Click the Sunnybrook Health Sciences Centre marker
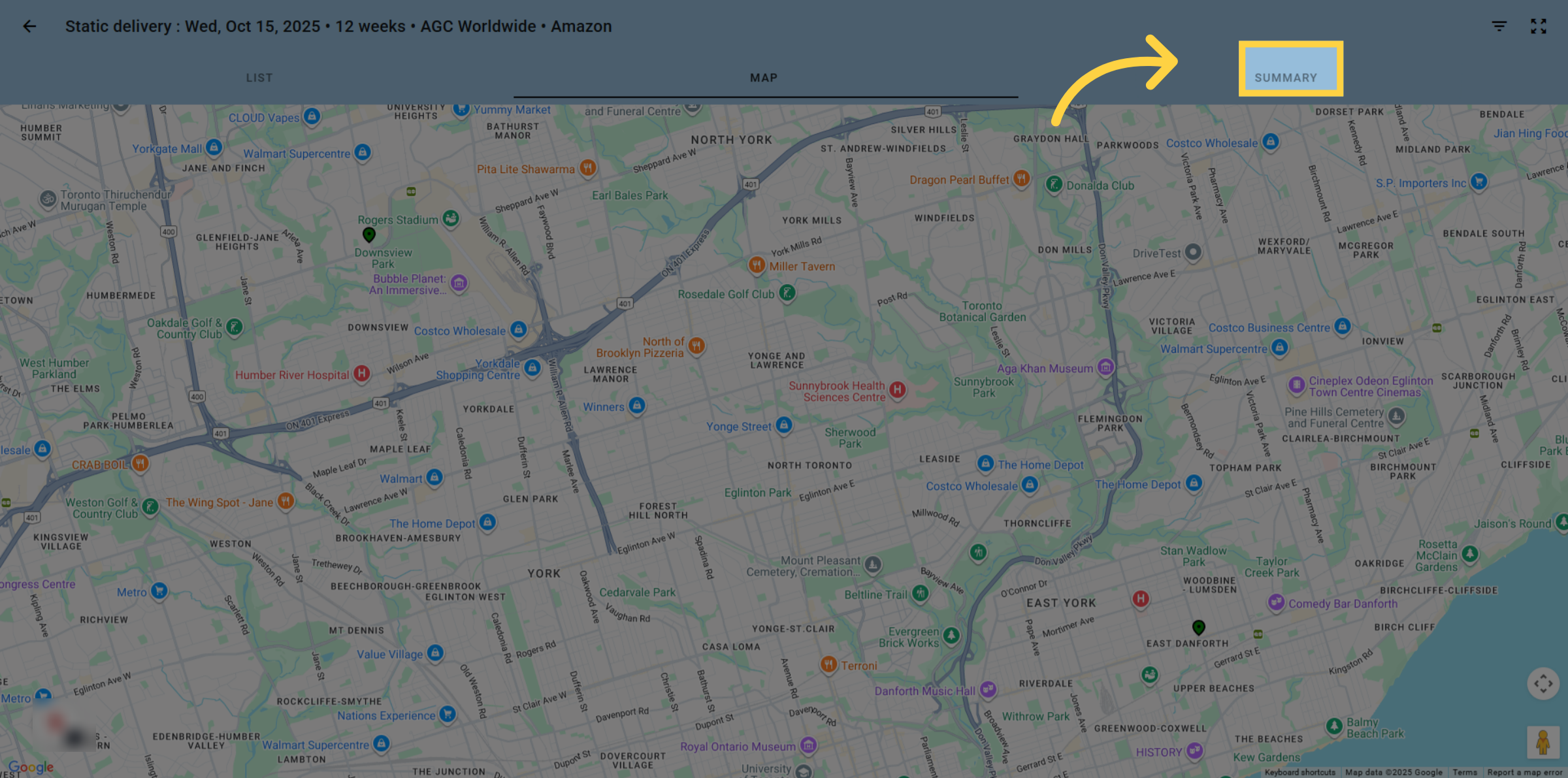The height and width of the screenshot is (778, 1568). [898, 390]
